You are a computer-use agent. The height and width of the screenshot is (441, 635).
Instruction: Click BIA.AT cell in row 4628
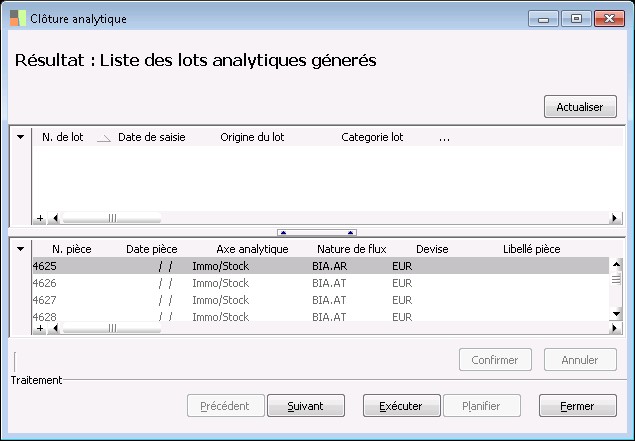pos(329,316)
